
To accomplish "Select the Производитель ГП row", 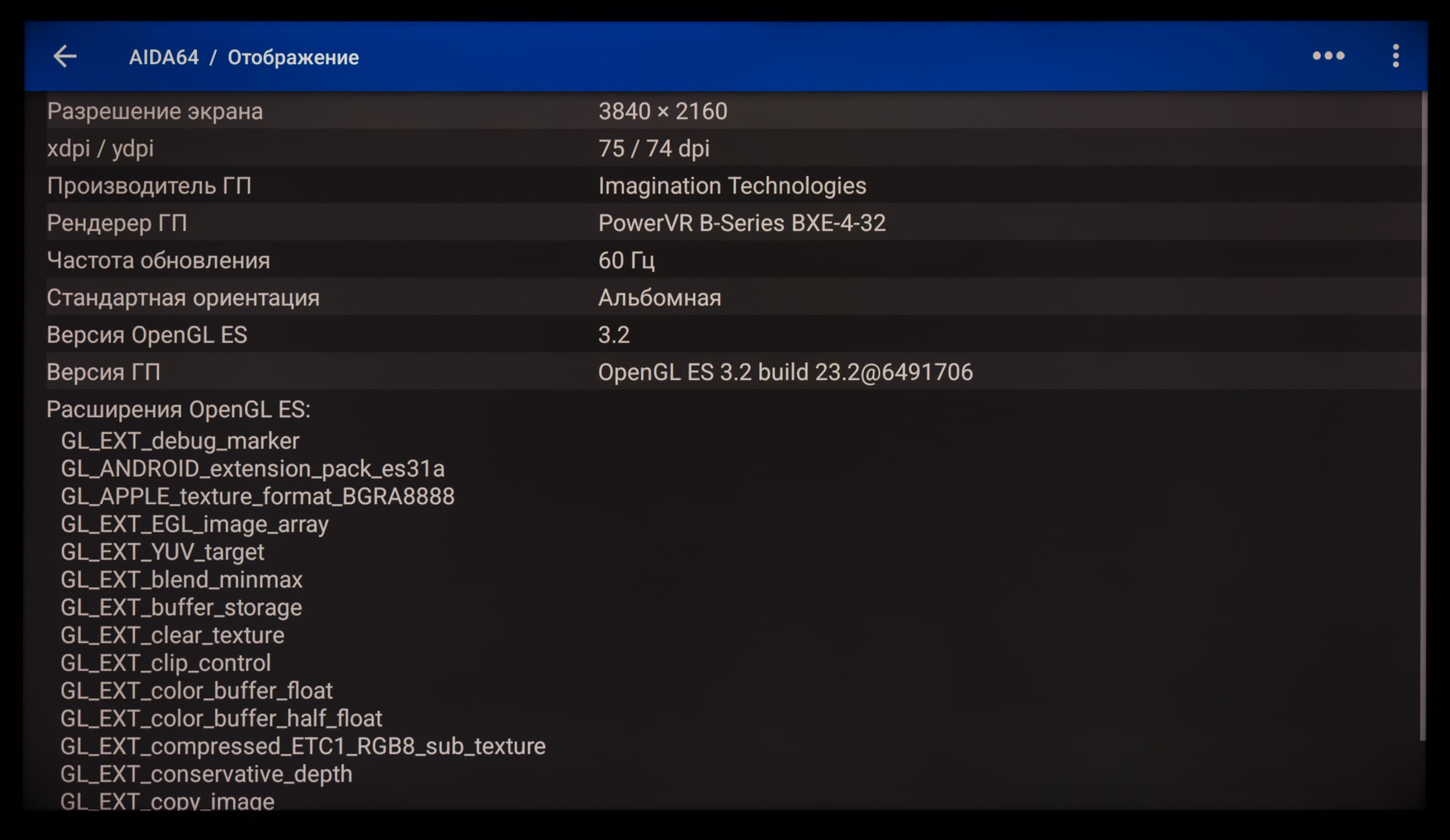I will pyautogui.click(x=149, y=186).
